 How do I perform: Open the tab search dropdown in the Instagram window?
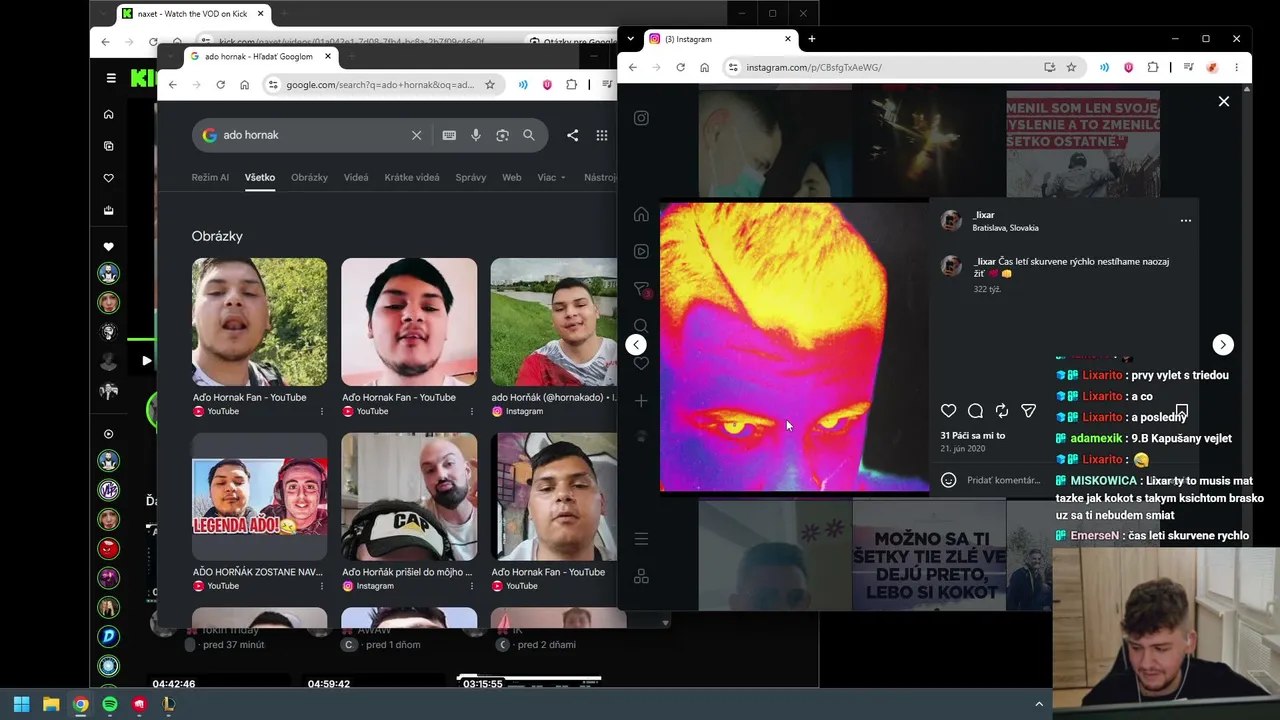(x=630, y=39)
